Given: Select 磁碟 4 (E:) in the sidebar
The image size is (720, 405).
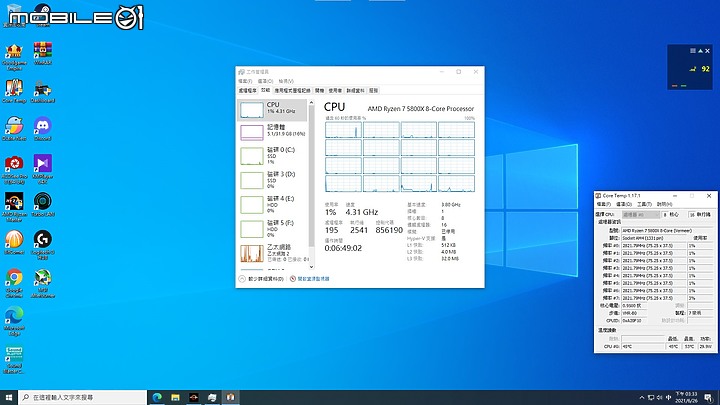Looking at the screenshot, I should [x=272, y=204].
